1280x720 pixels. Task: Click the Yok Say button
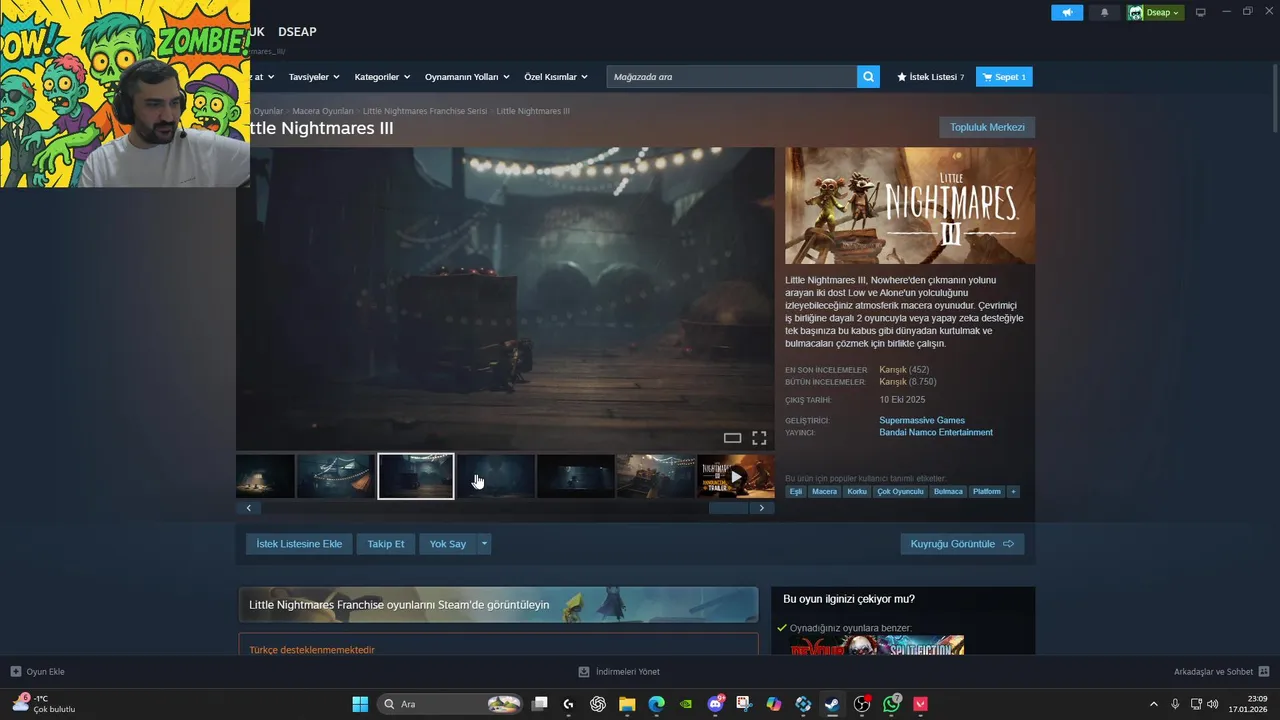(448, 544)
